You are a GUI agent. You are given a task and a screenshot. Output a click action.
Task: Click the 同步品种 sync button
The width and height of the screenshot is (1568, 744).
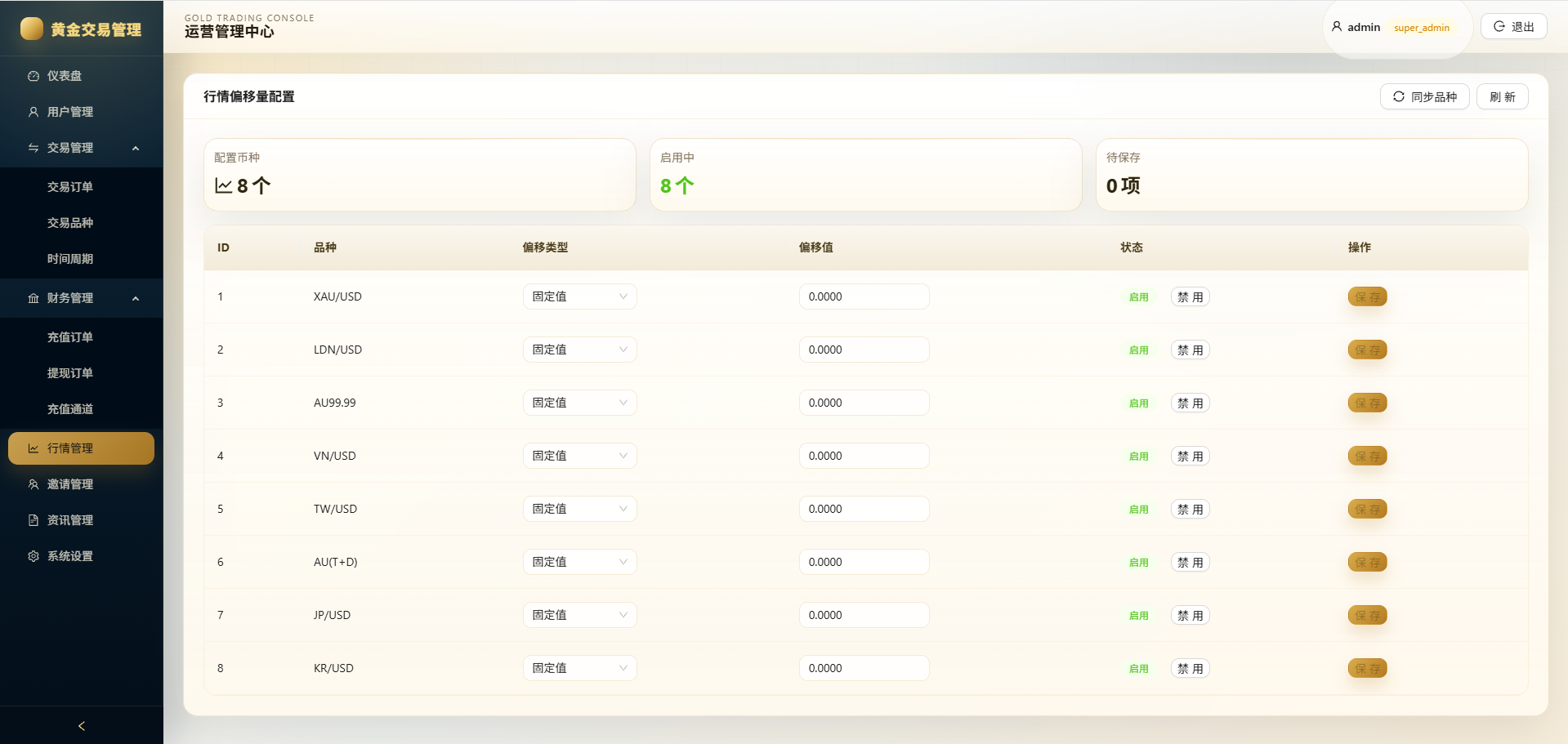[x=1425, y=96]
